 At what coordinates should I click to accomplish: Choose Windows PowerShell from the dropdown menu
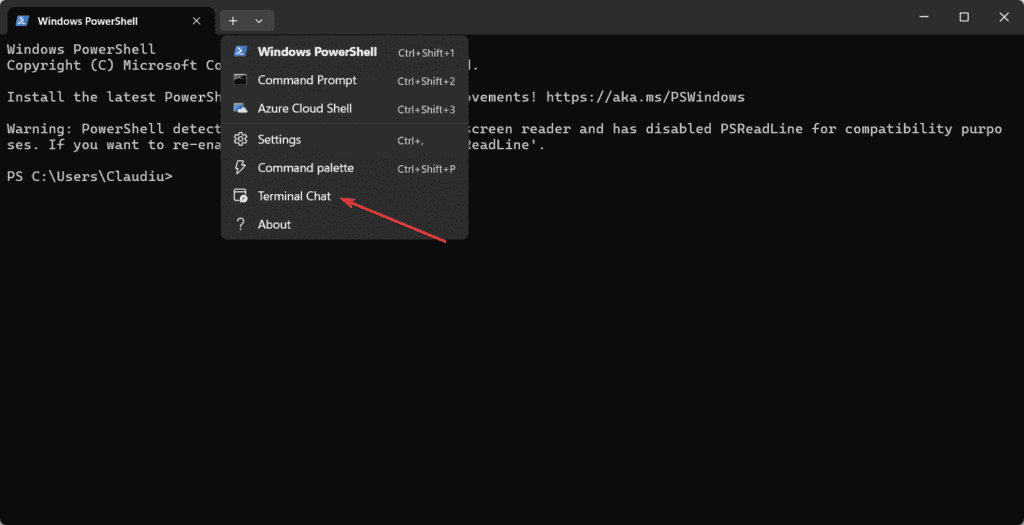[x=344, y=52]
